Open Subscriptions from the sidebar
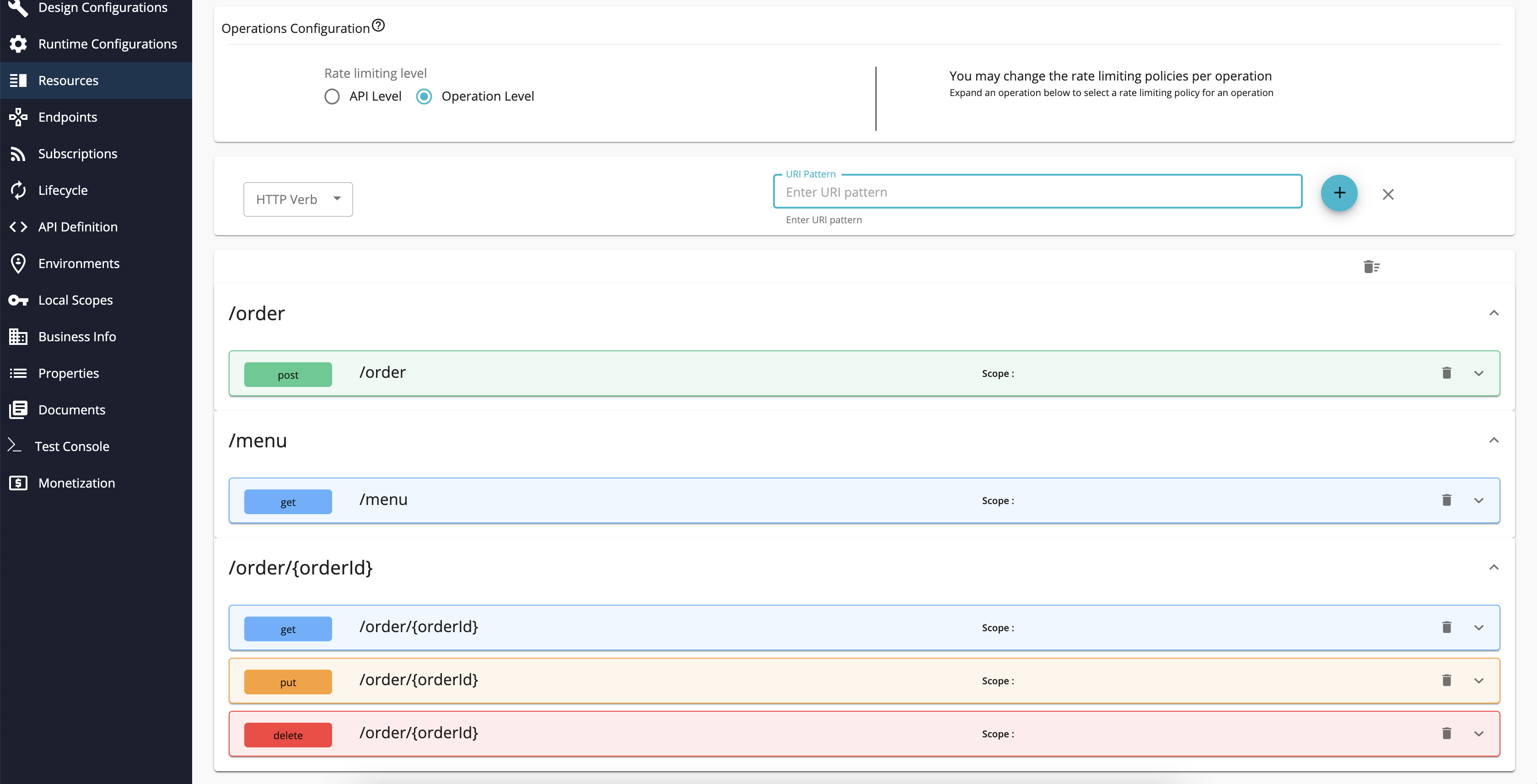The image size is (1537, 784). [78, 153]
